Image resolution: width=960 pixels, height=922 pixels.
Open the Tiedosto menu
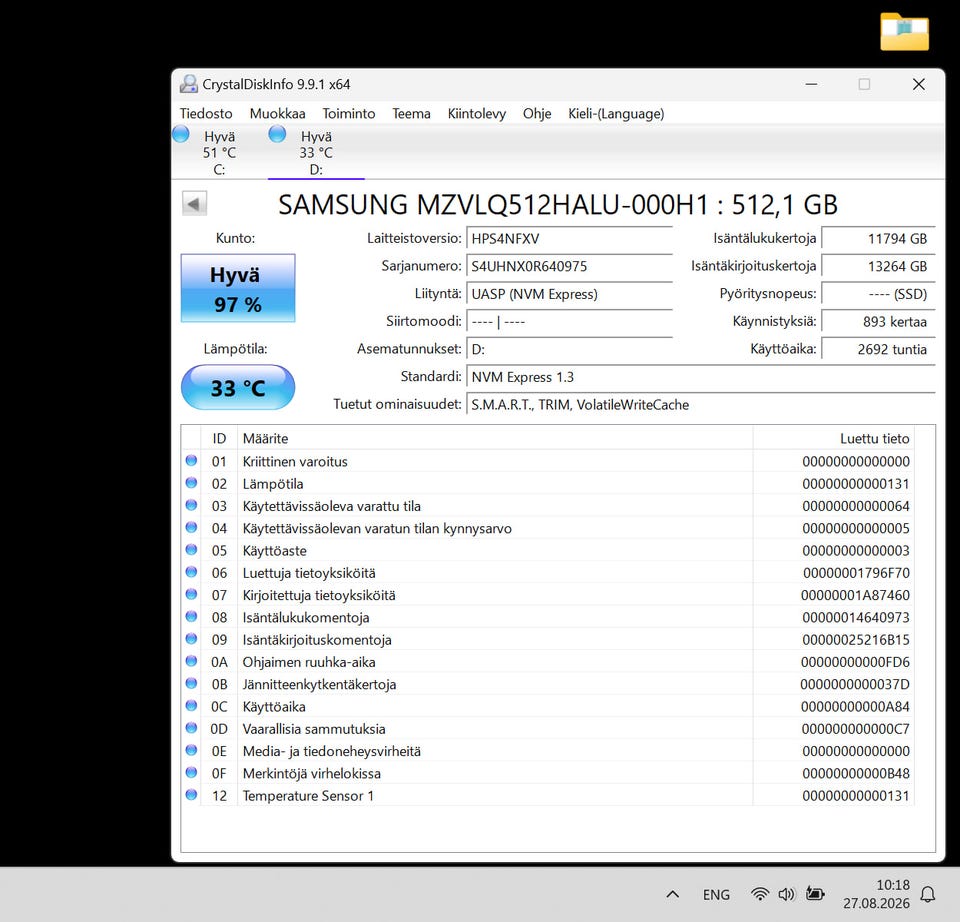pos(206,114)
